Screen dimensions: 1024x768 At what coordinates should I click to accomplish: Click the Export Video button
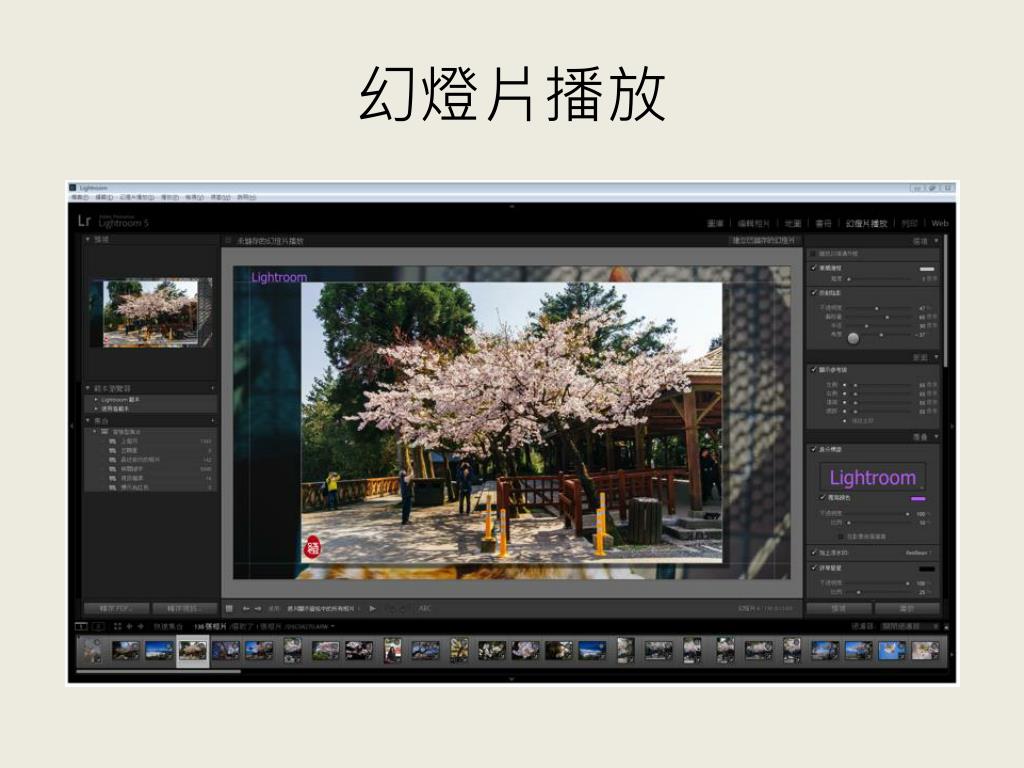[183, 609]
